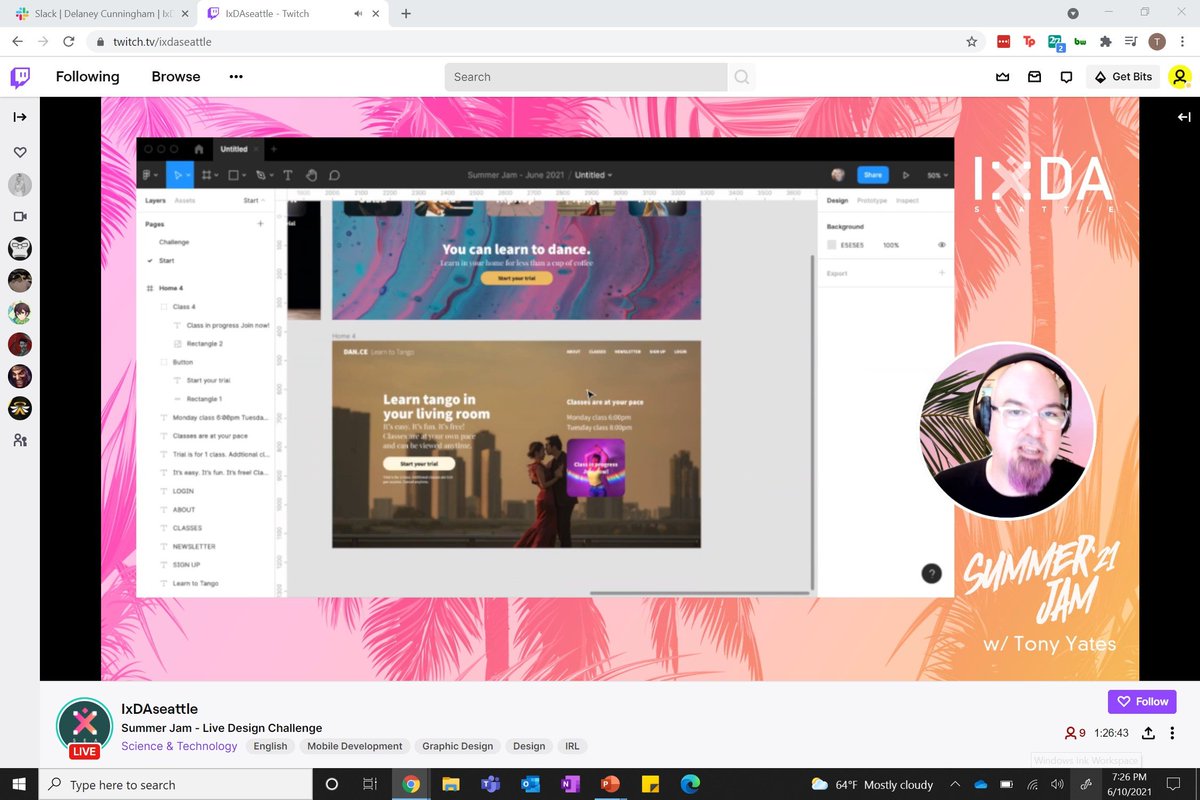1200x800 pixels.
Task: Collapse the chat panel arrow
Action: click(x=1184, y=117)
